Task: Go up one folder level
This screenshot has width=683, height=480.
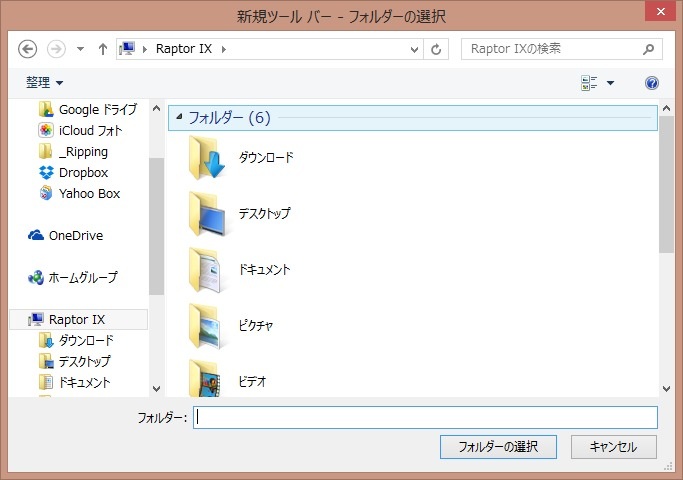Action: tap(103, 49)
